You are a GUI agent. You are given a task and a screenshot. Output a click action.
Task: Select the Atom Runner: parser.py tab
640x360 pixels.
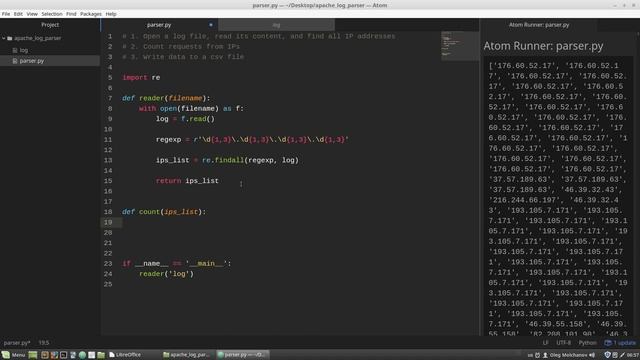(539, 25)
